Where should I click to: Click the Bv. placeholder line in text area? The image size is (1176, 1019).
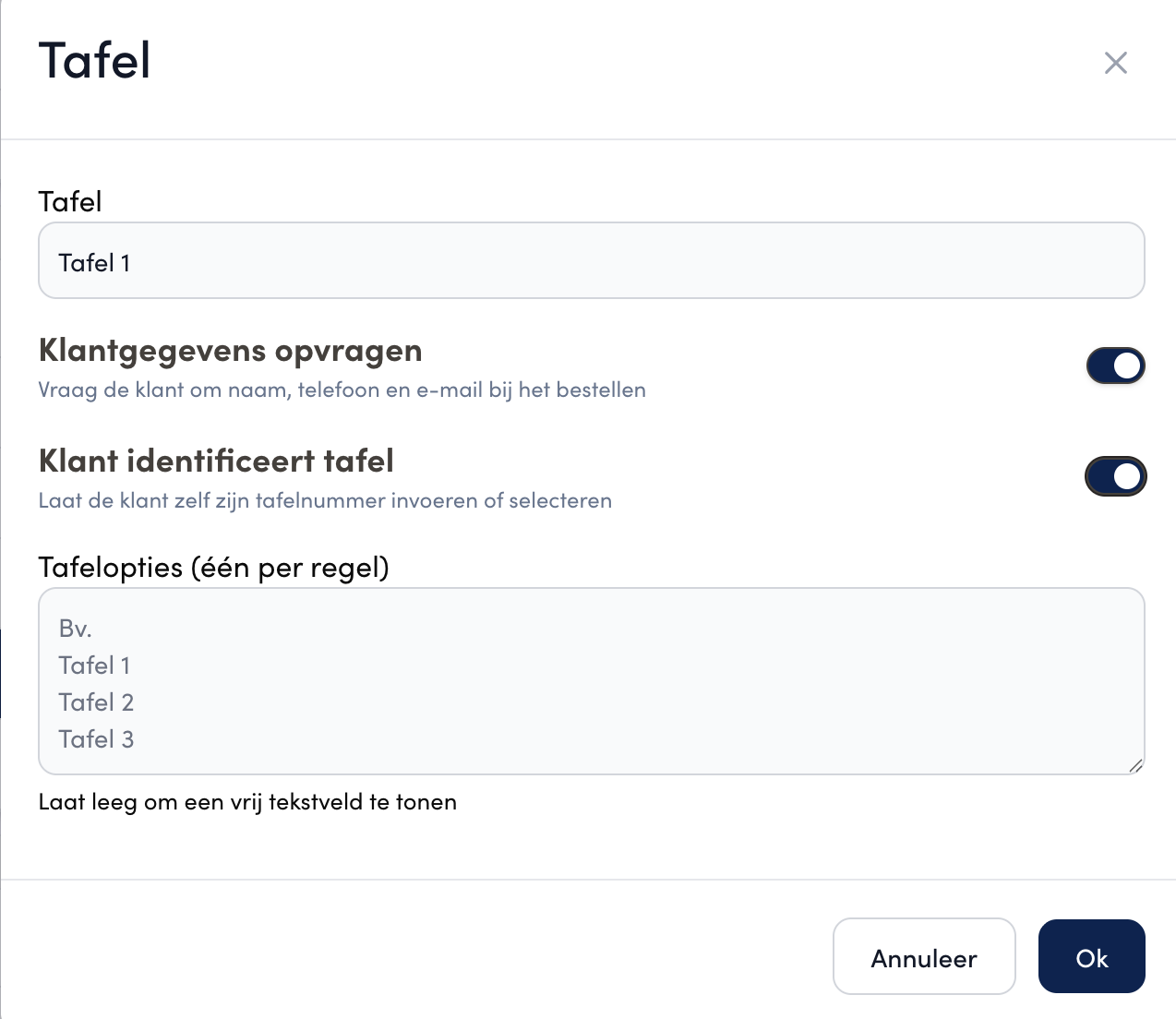click(x=76, y=629)
